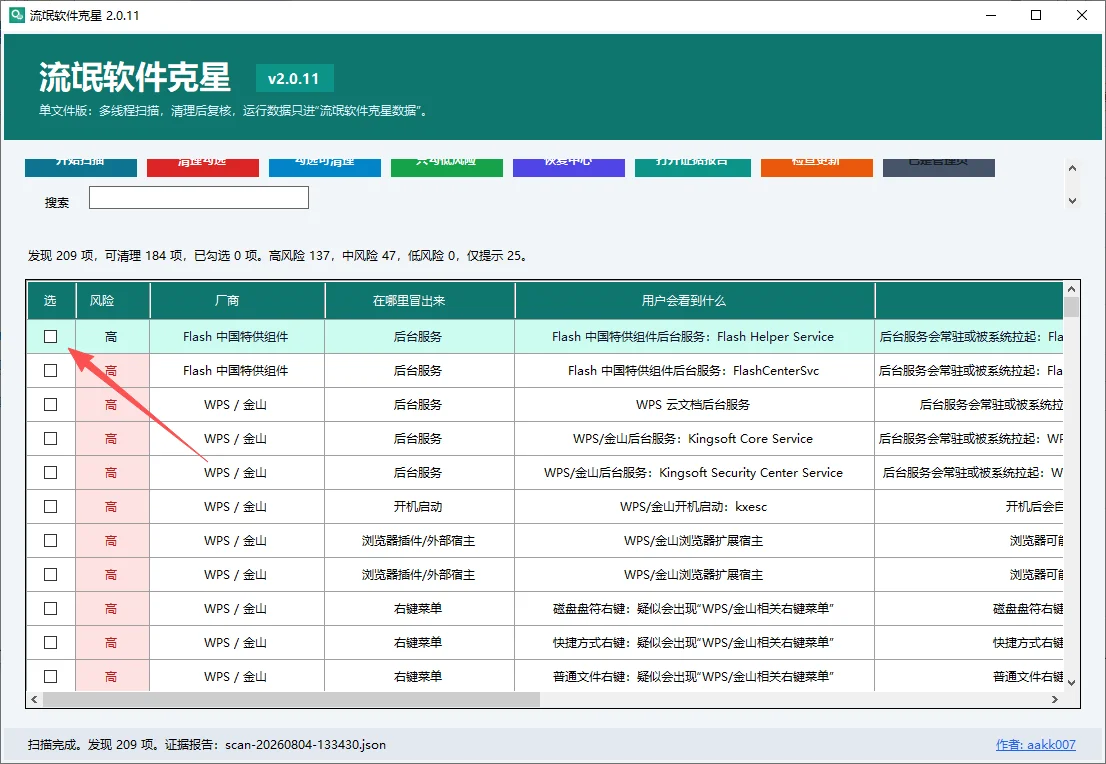
Task: Click the teal 打开证据报告 button
Action: coord(693,167)
